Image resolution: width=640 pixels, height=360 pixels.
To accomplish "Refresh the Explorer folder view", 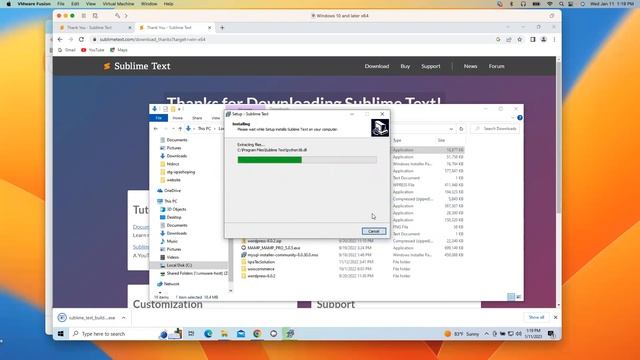I will (x=461, y=129).
